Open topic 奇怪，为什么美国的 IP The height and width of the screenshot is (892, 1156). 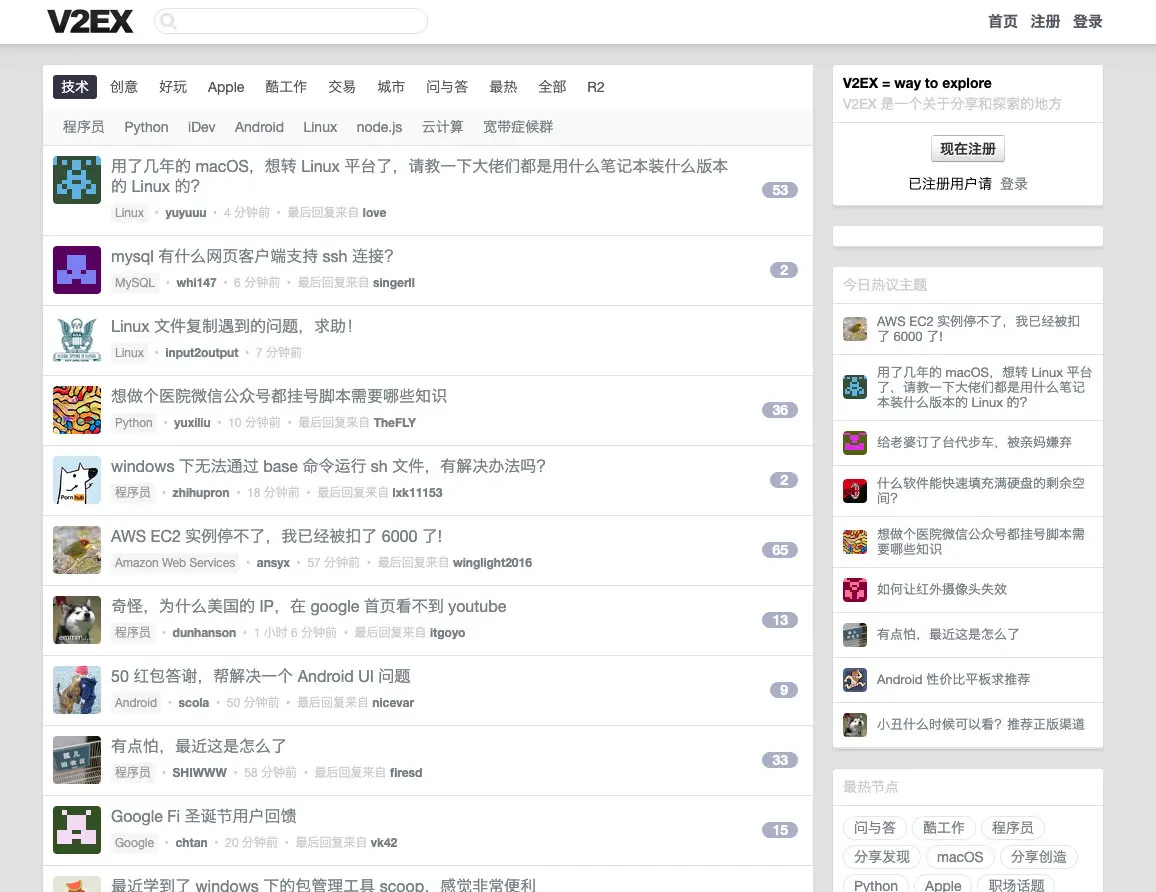(308, 606)
